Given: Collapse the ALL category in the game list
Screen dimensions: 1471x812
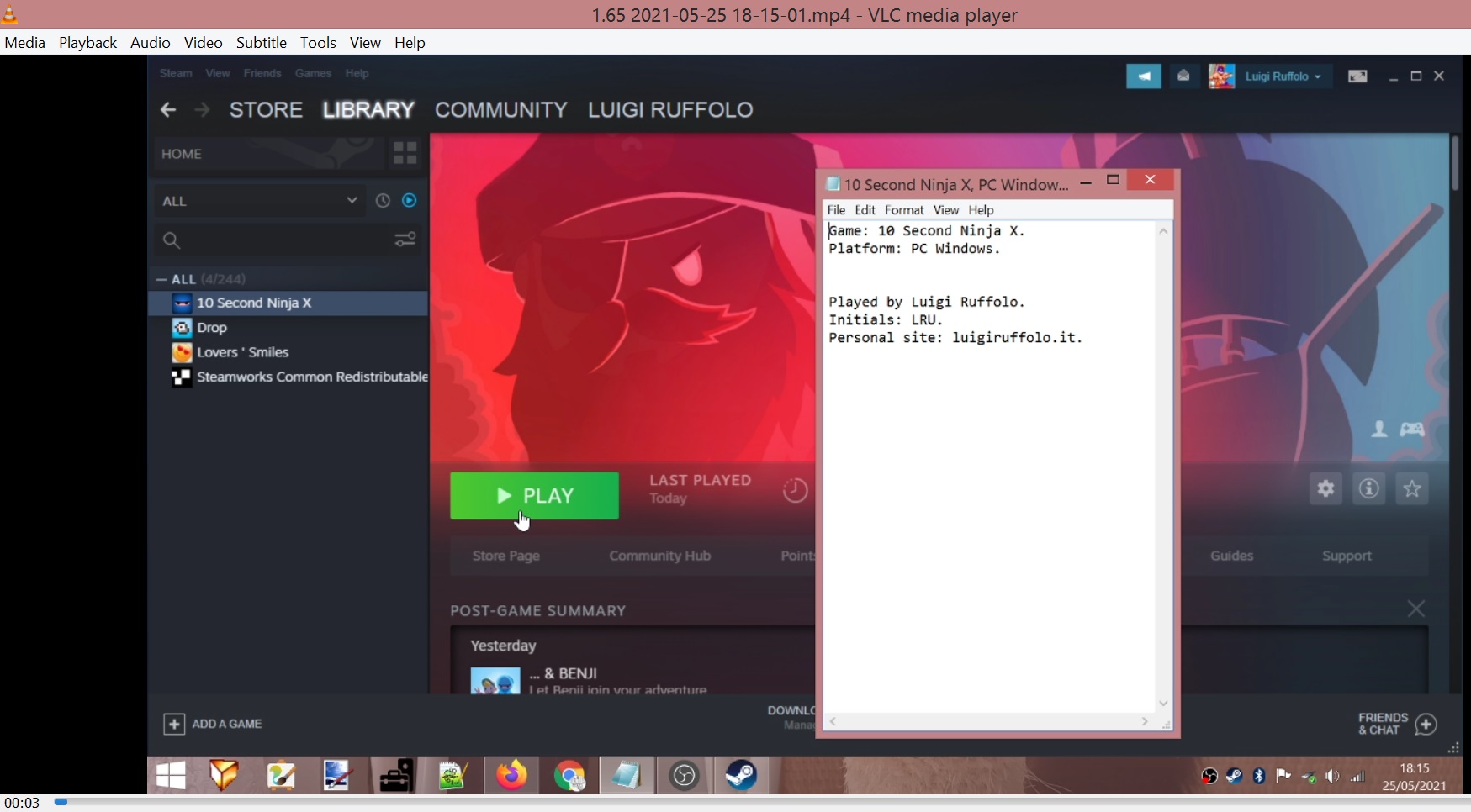Looking at the screenshot, I should coord(161,279).
